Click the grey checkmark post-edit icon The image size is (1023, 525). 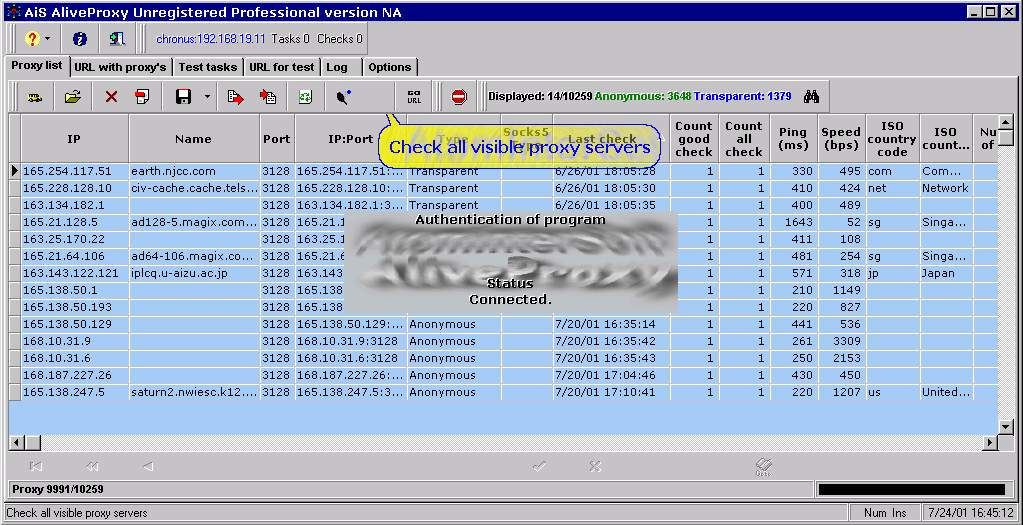(539, 466)
